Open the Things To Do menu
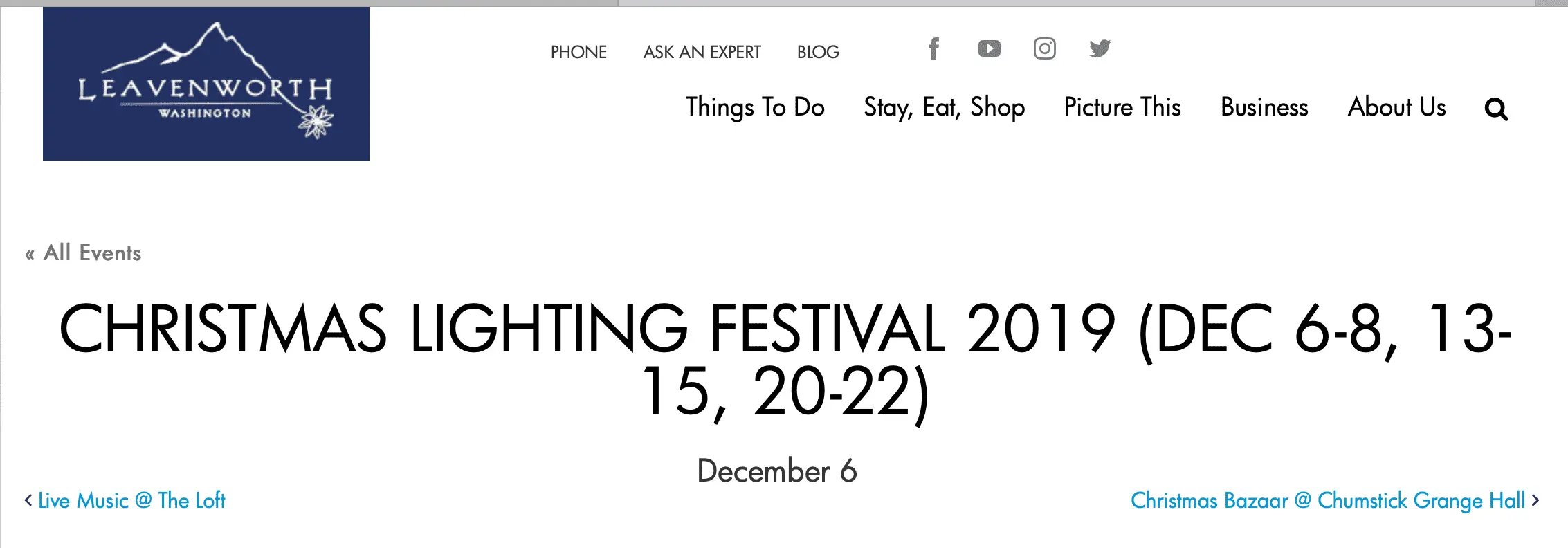The height and width of the screenshot is (548, 1568). point(755,108)
